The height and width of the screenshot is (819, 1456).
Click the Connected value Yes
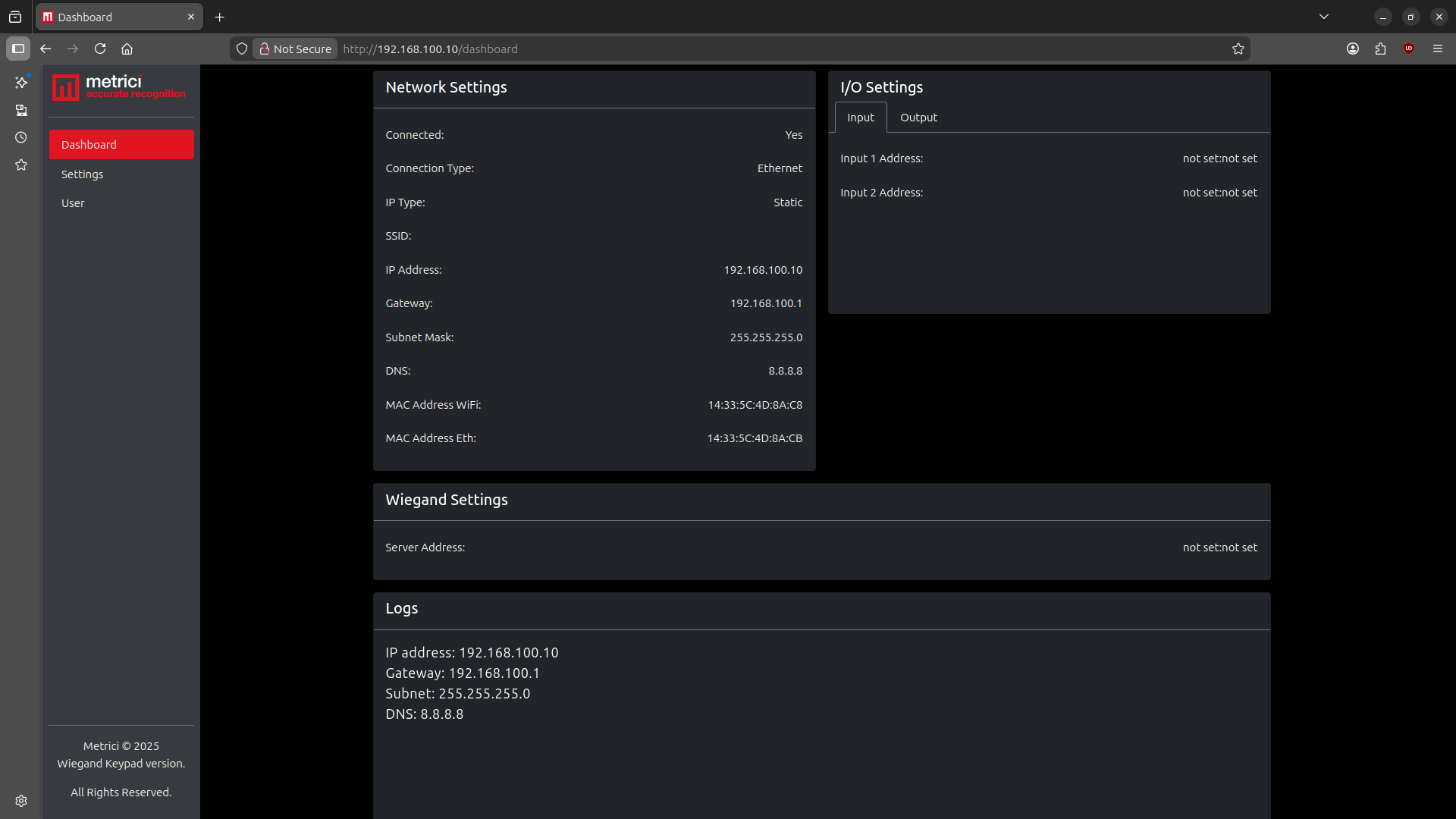794,135
